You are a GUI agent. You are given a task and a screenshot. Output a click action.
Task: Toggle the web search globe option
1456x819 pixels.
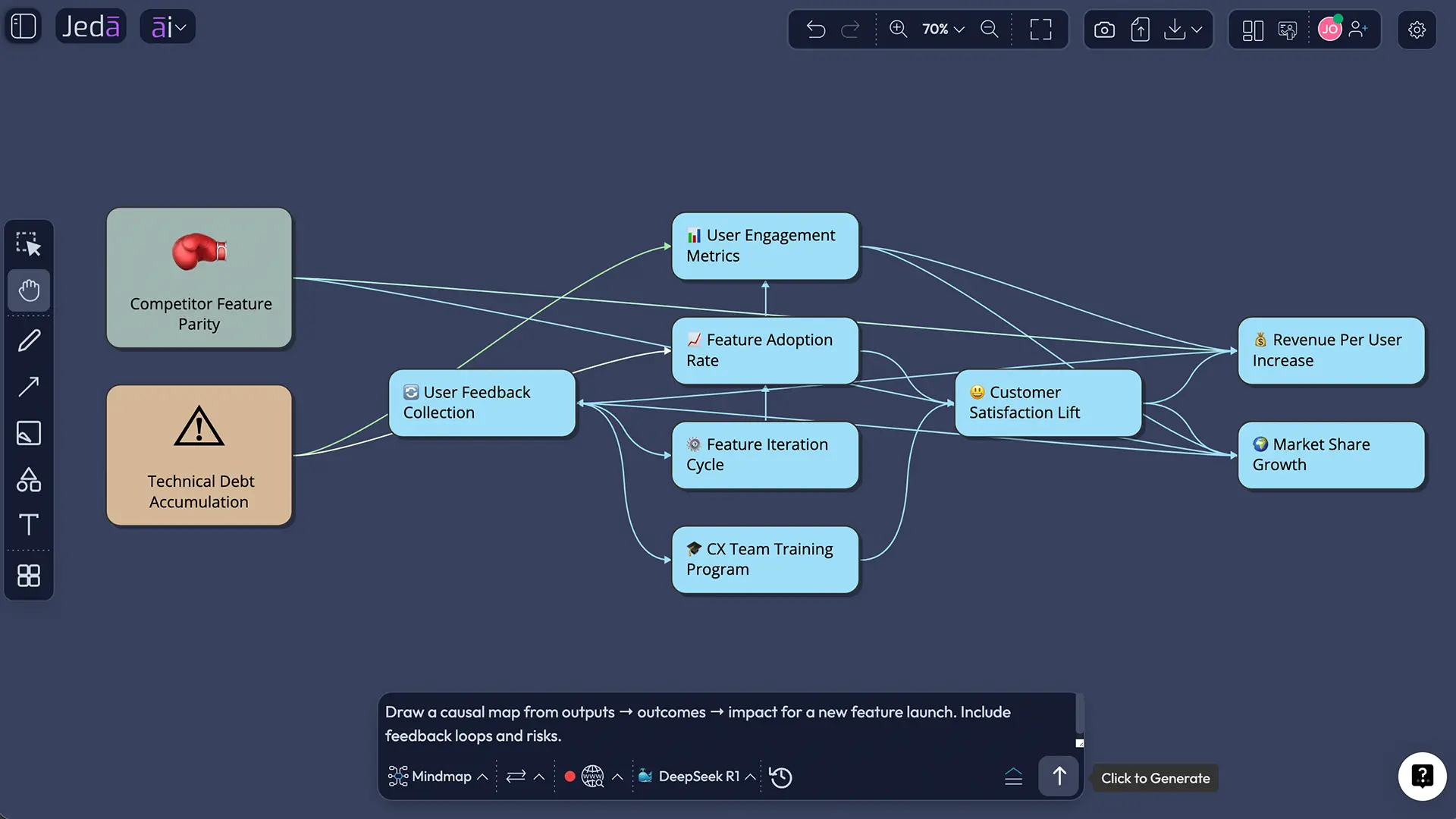(592, 777)
